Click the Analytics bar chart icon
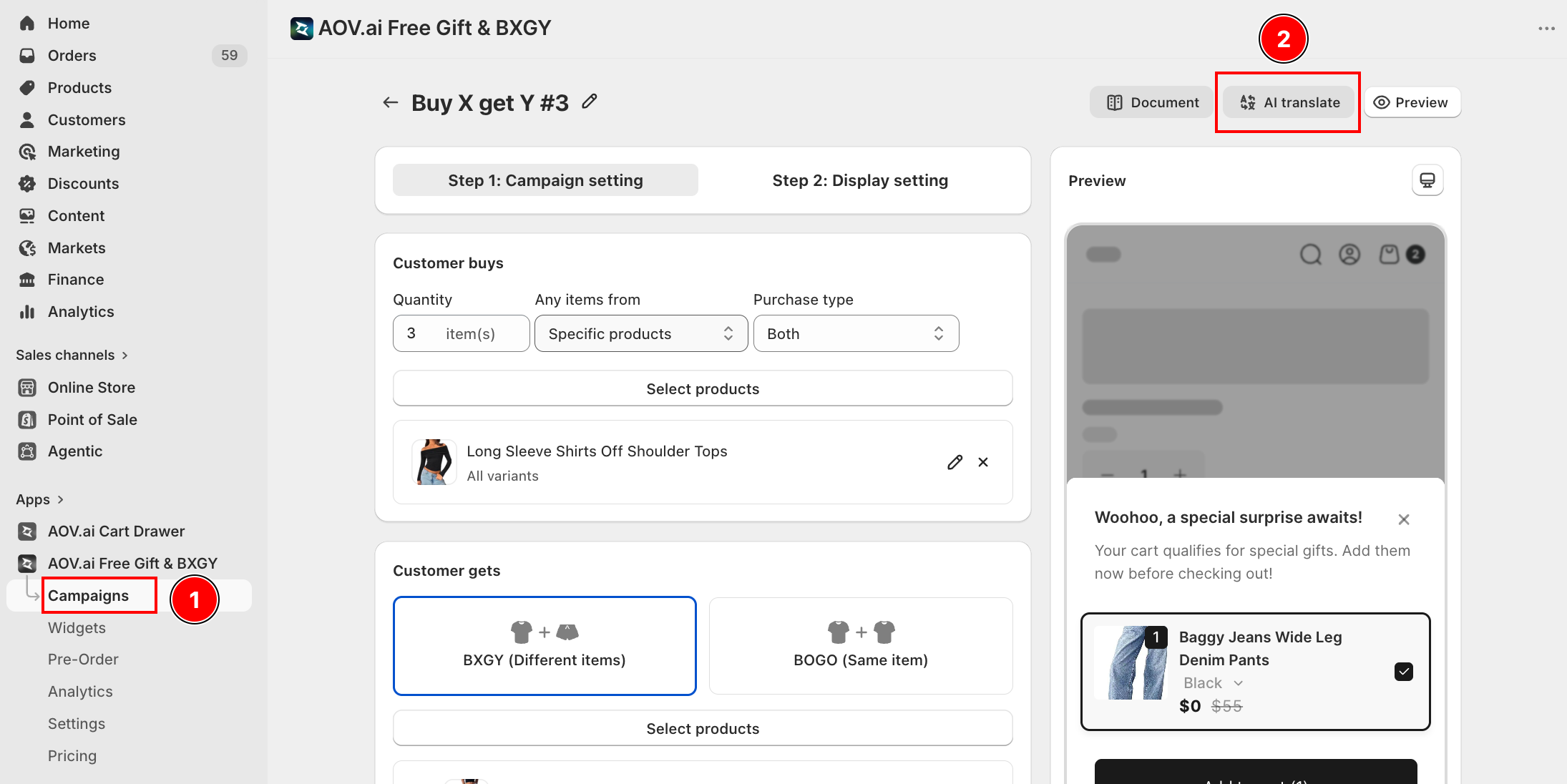1567x784 pixels. (x=27, y=311)
